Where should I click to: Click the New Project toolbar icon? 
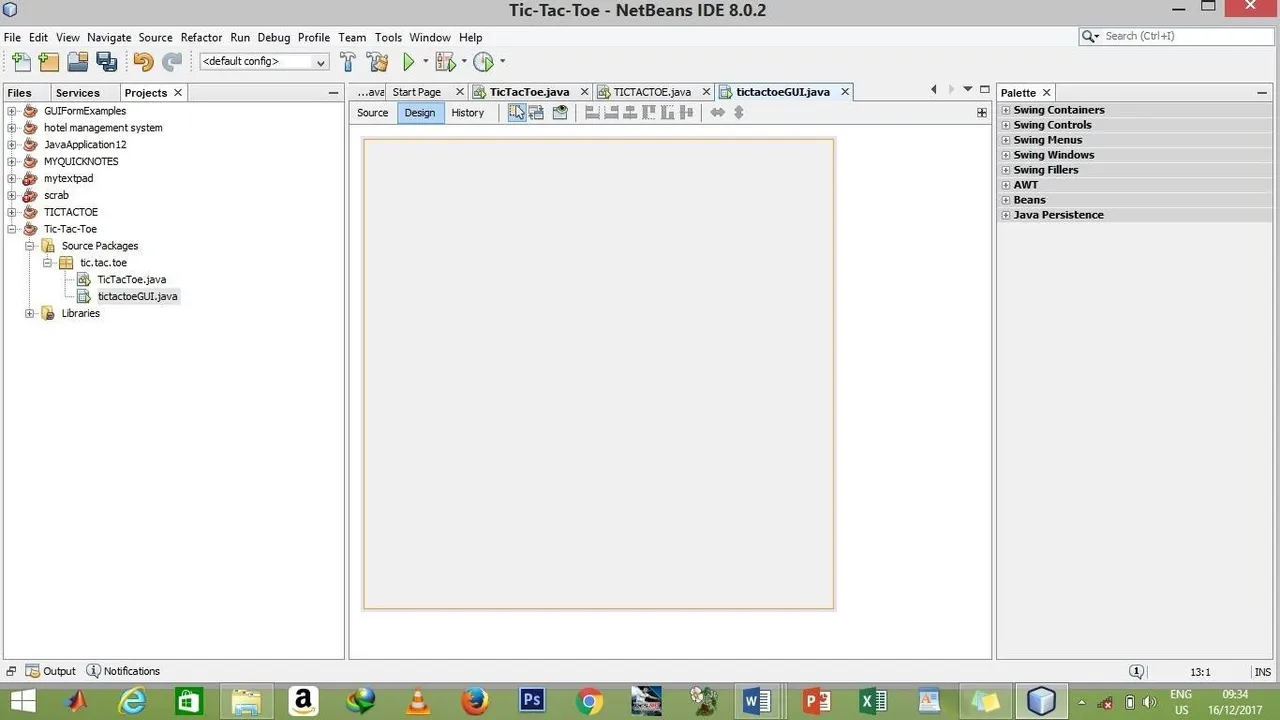tap(48, 62)
